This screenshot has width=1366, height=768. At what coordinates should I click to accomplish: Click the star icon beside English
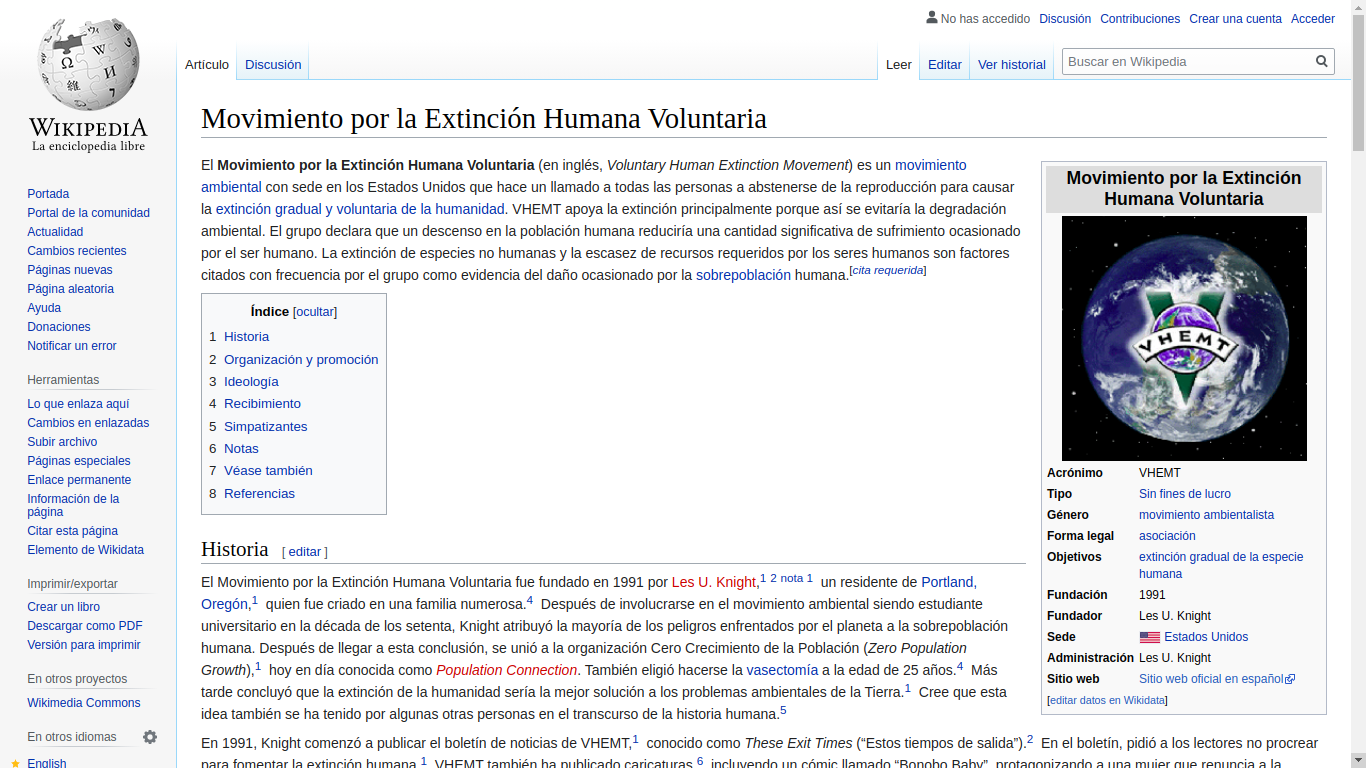pyautogui.click(x=15, y=763)
